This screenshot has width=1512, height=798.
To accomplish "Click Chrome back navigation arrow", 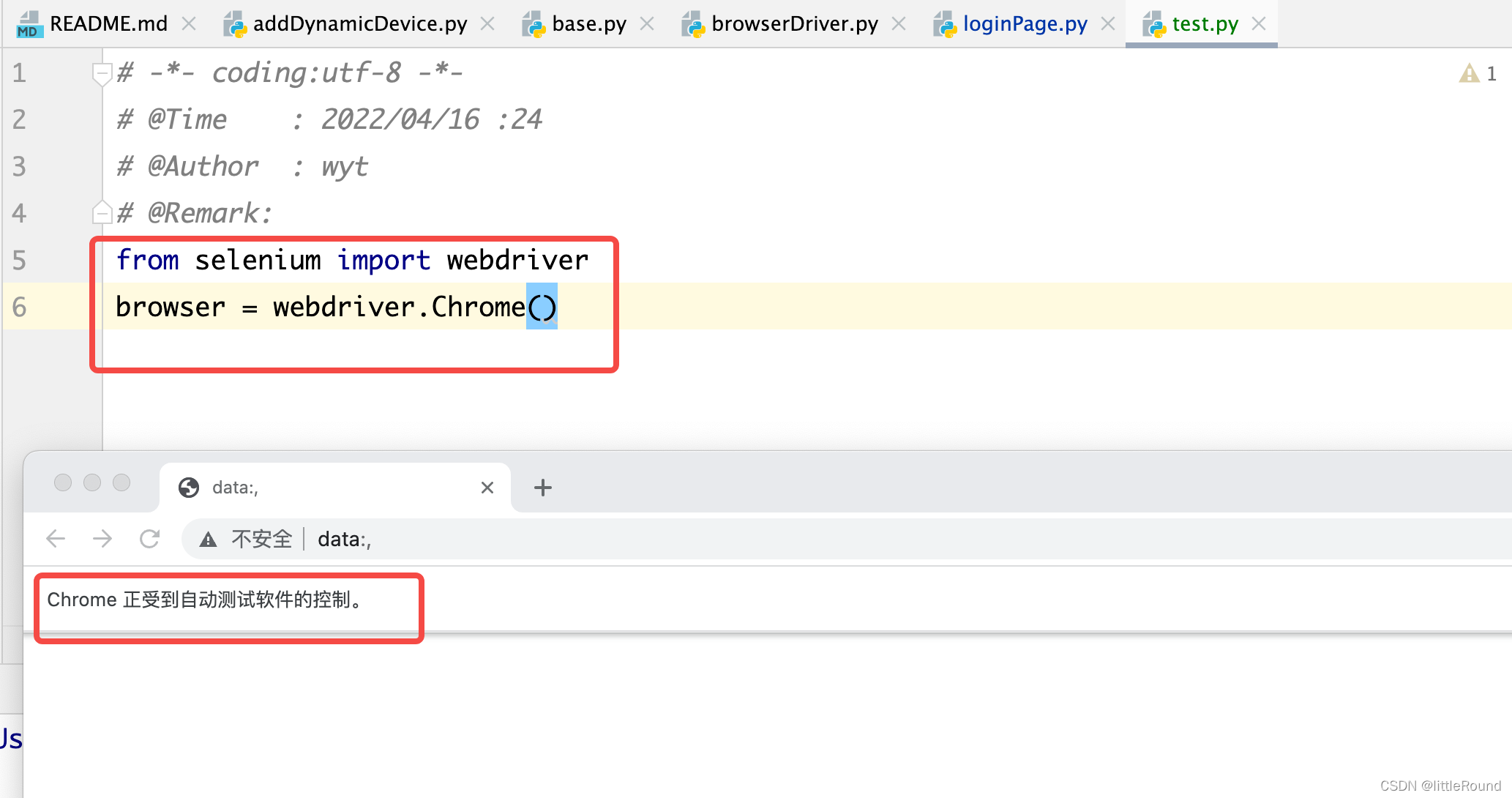I will coord(56,540).
